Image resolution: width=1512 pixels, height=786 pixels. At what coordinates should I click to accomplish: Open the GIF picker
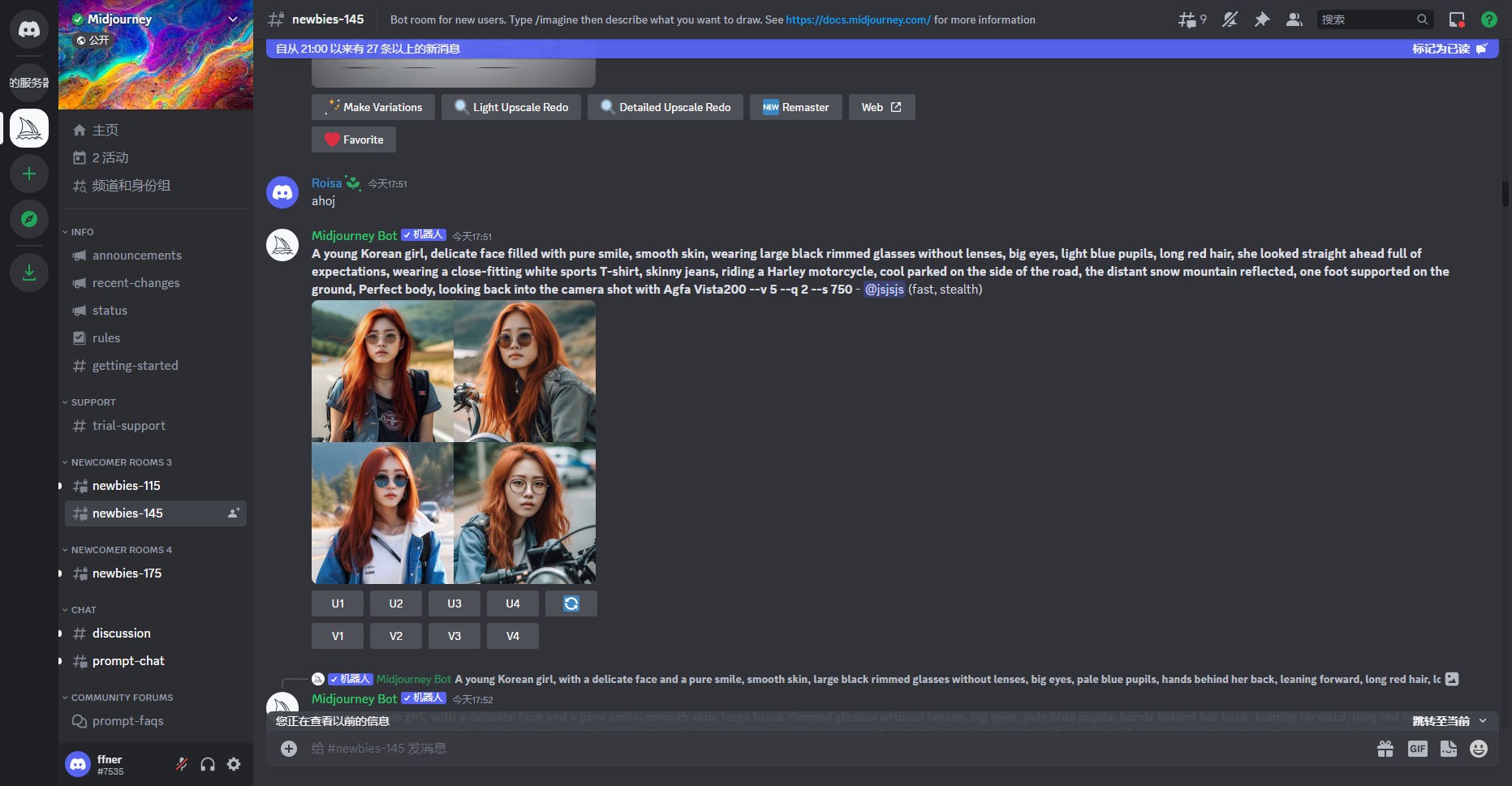[x=1417, y=749]
